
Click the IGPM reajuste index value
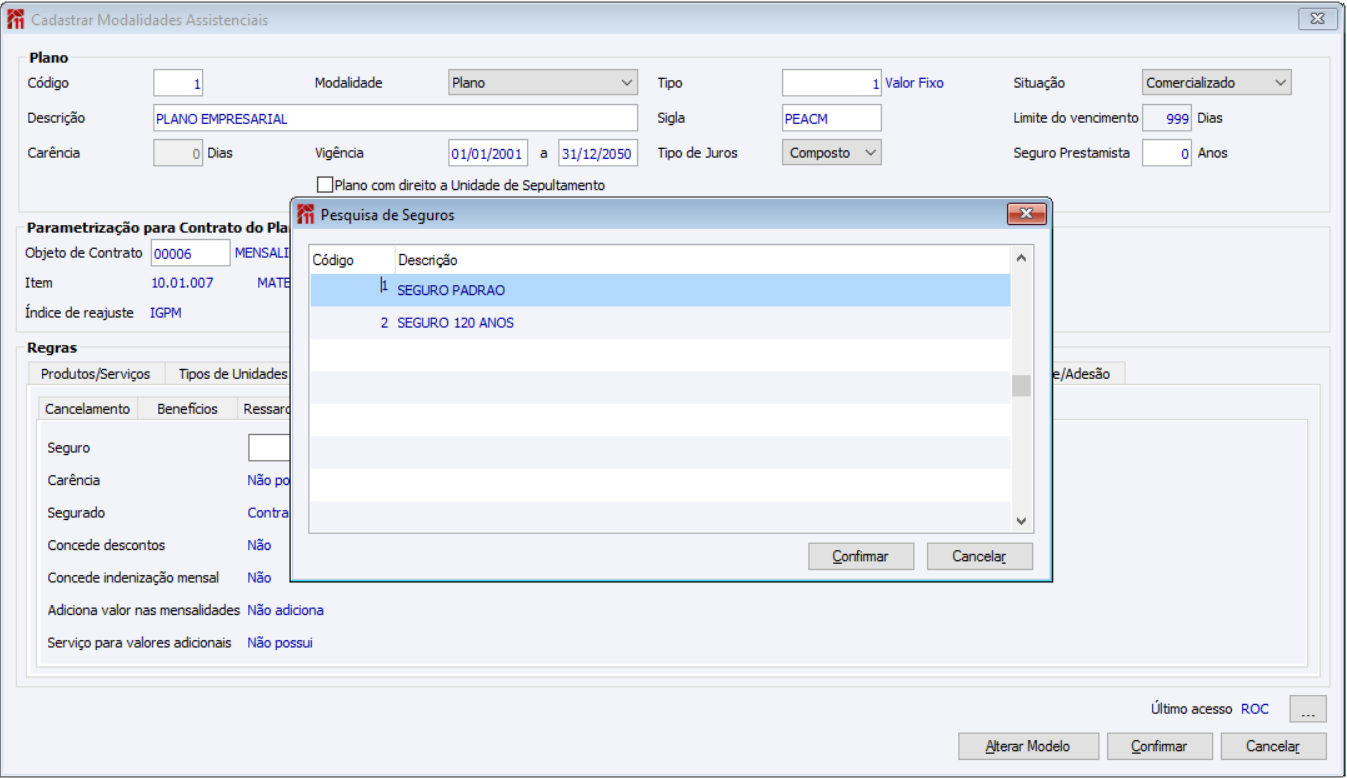coord(166,313)
